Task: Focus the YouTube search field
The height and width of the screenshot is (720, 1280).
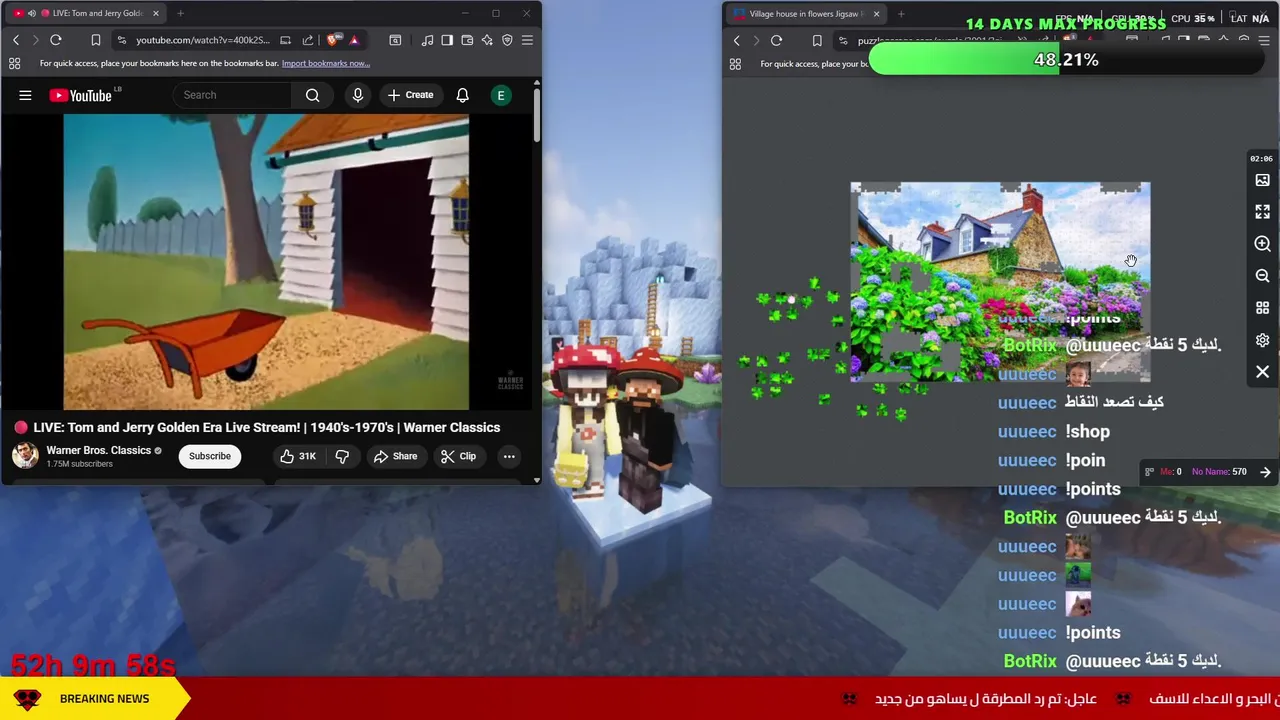Action: point(232,95)
